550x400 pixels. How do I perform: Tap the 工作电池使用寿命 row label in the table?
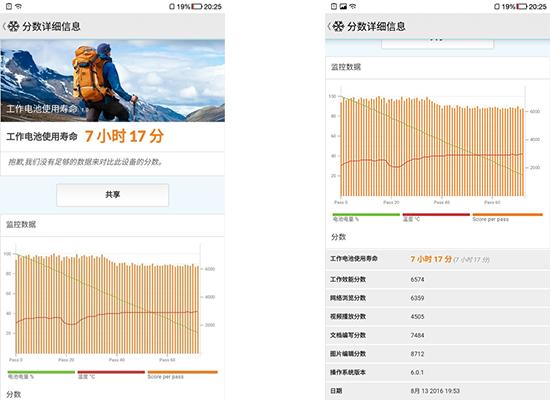point(354,259)
